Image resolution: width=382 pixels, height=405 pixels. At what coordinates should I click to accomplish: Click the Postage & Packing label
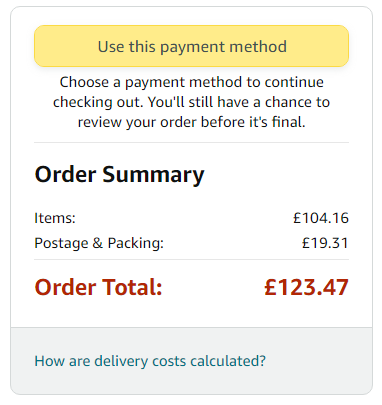pos(99,243)
